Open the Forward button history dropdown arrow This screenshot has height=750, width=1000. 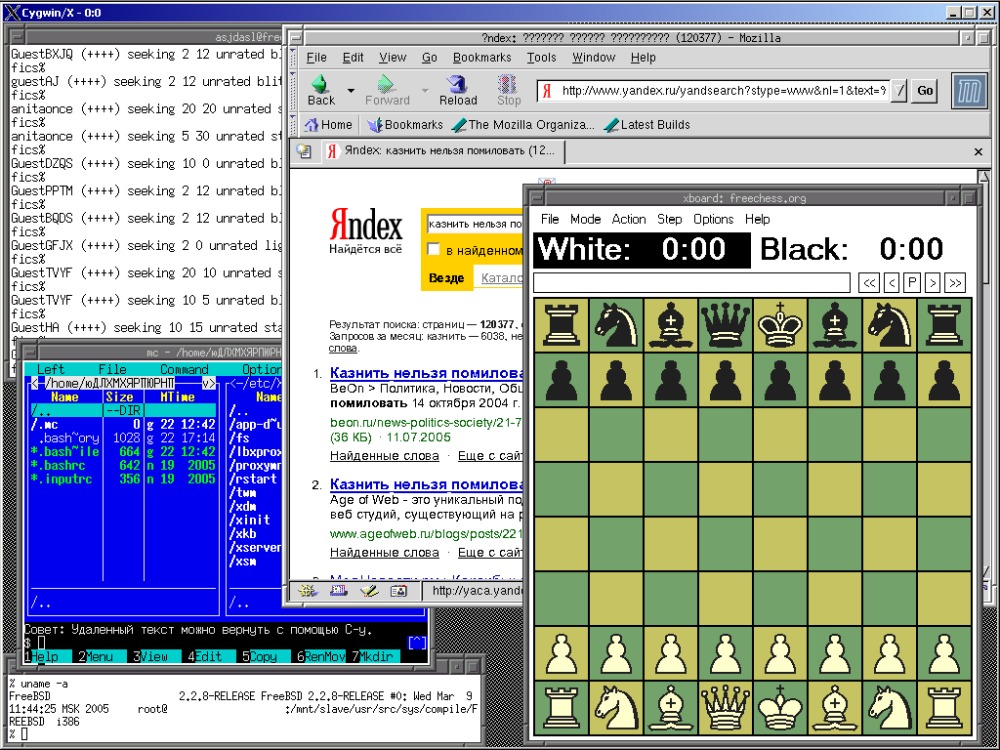[425, 91]
